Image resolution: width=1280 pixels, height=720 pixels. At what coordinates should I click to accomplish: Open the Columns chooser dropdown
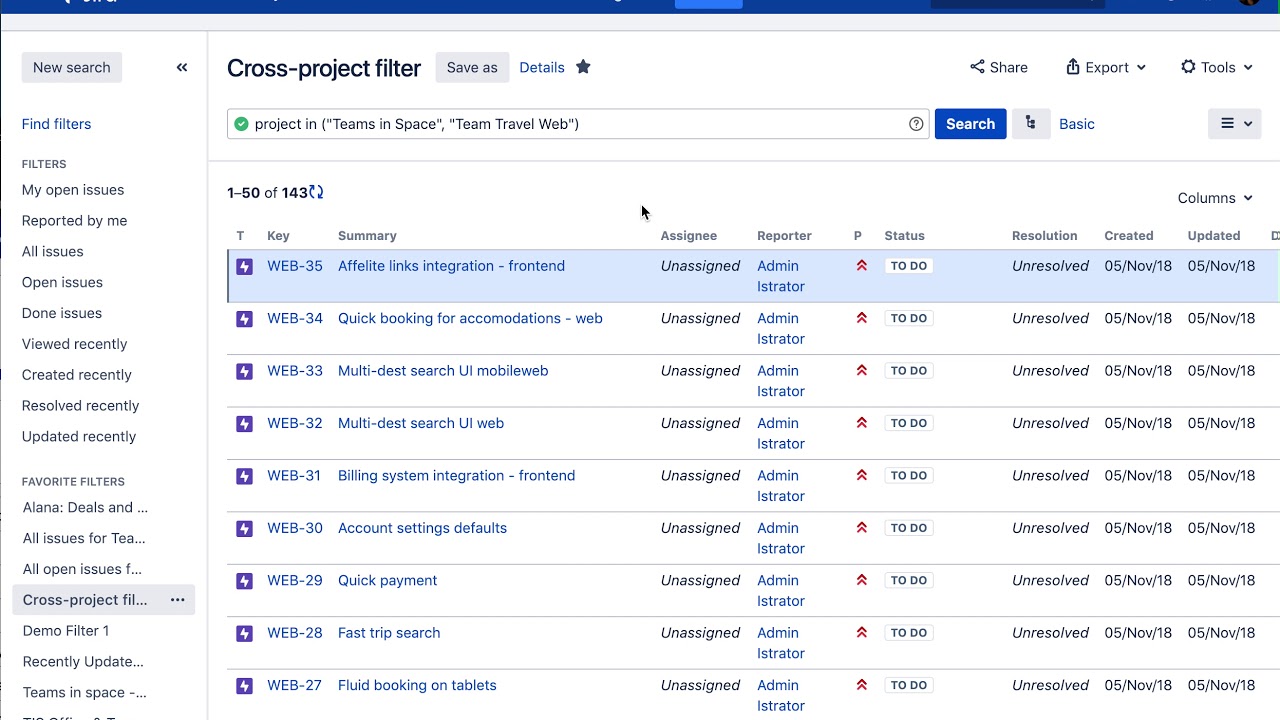(x=1215, y=198)
